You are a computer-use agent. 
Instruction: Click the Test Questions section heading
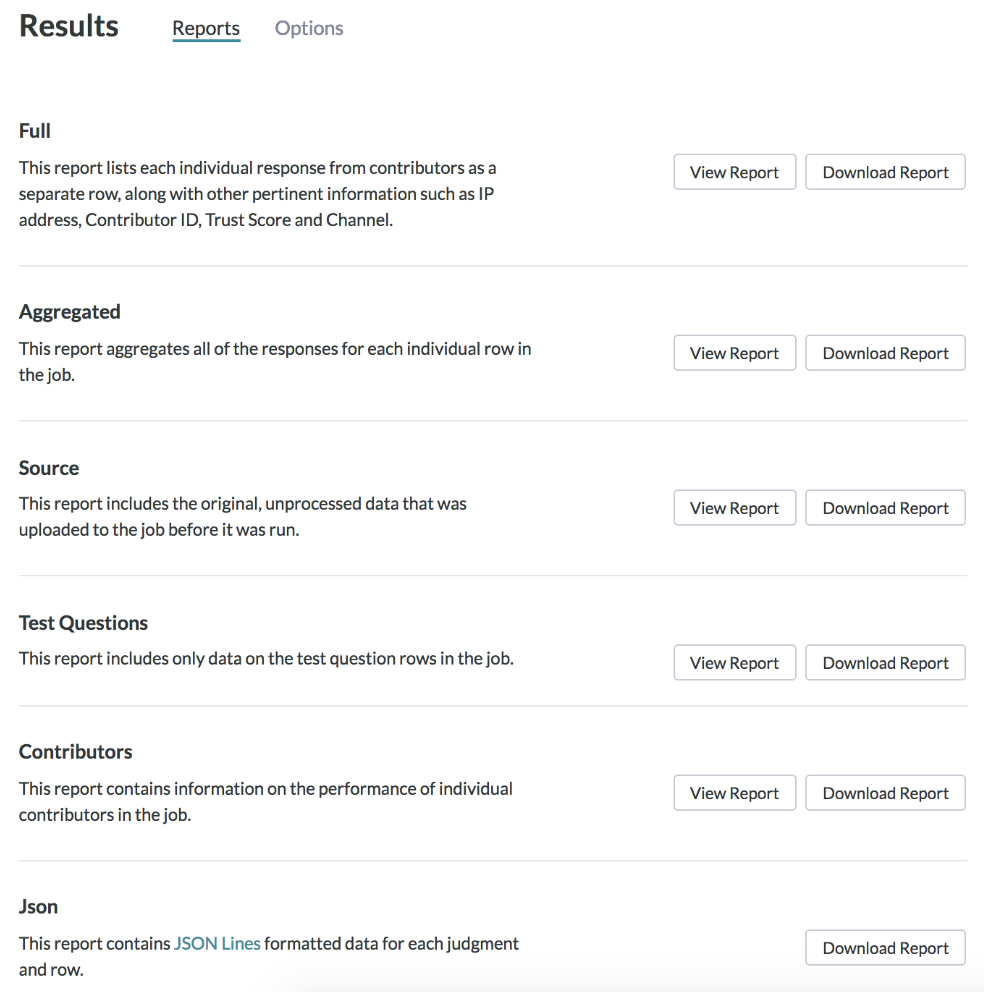(x=83, y=623)
